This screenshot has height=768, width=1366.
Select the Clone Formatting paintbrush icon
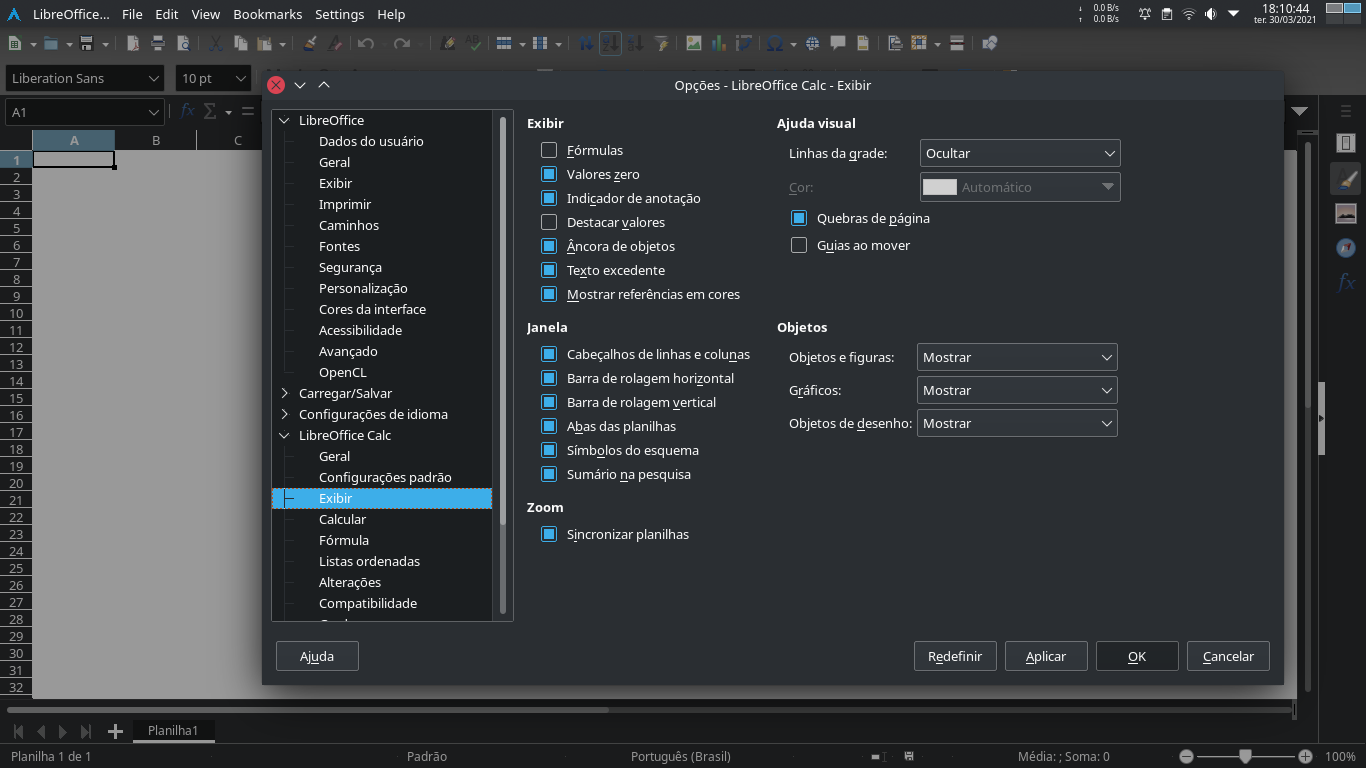click(310, 44)
